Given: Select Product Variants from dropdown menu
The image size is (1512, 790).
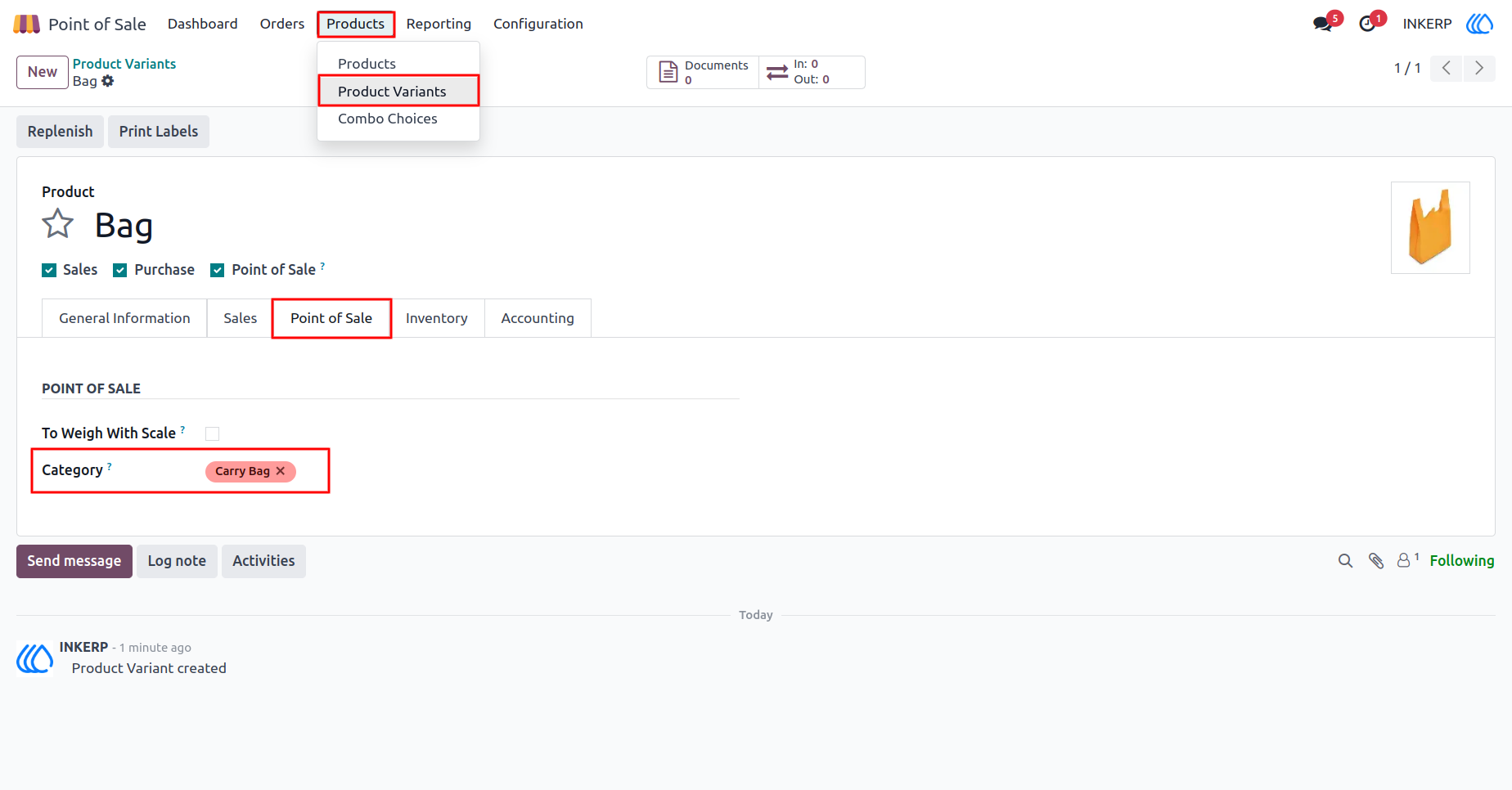Looking at the screenshot, I should [398, 91].
